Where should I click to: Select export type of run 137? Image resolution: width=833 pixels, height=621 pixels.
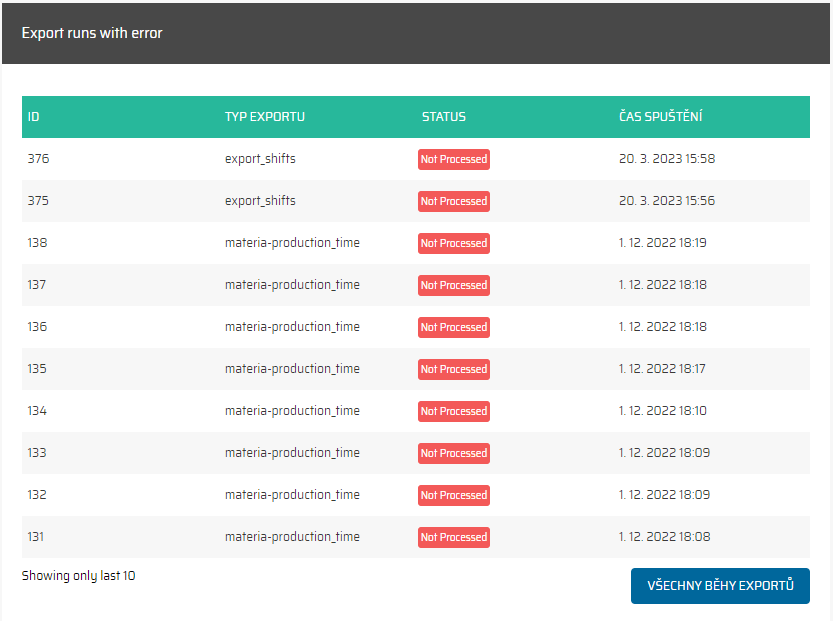pyautogui.click(x=292, y=285)
